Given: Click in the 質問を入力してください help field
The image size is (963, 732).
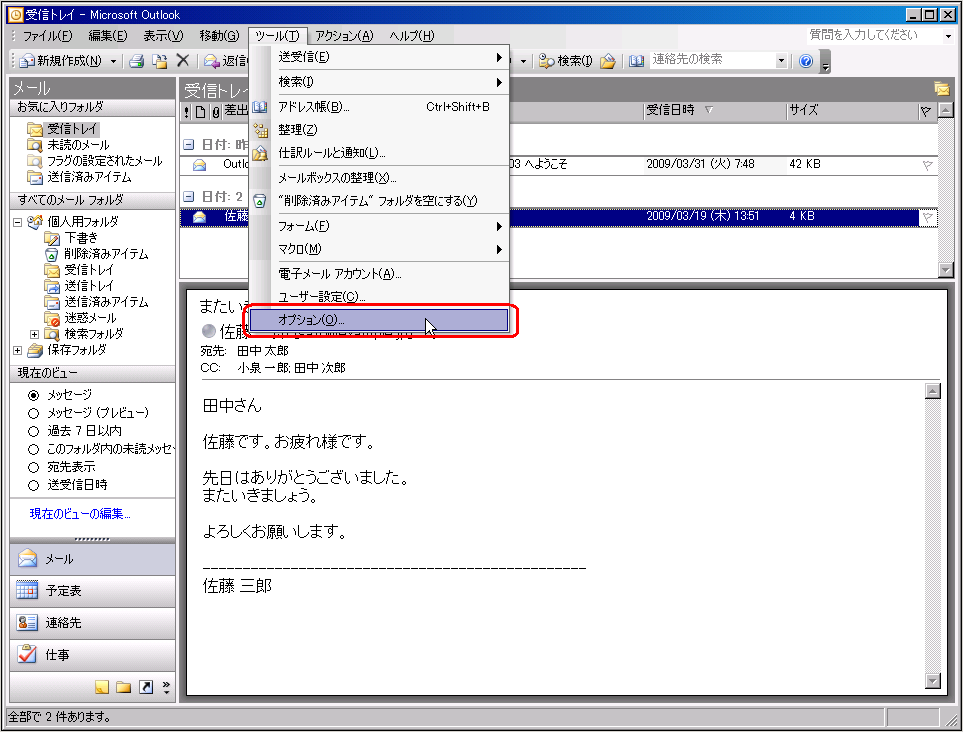Looking at the screenshot, I should (x=873, y=35).
